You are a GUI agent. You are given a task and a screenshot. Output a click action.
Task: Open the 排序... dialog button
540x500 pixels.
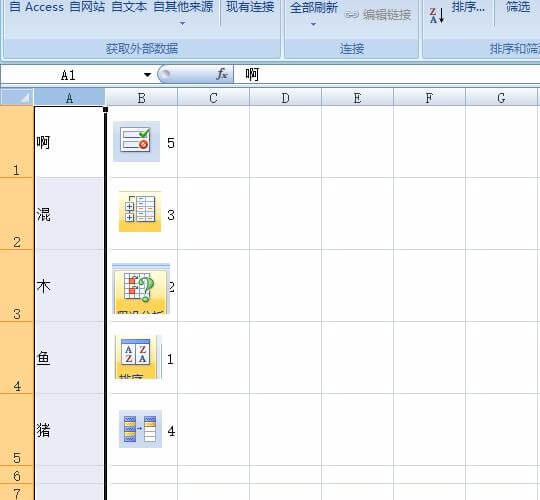[x=468, y=7]
